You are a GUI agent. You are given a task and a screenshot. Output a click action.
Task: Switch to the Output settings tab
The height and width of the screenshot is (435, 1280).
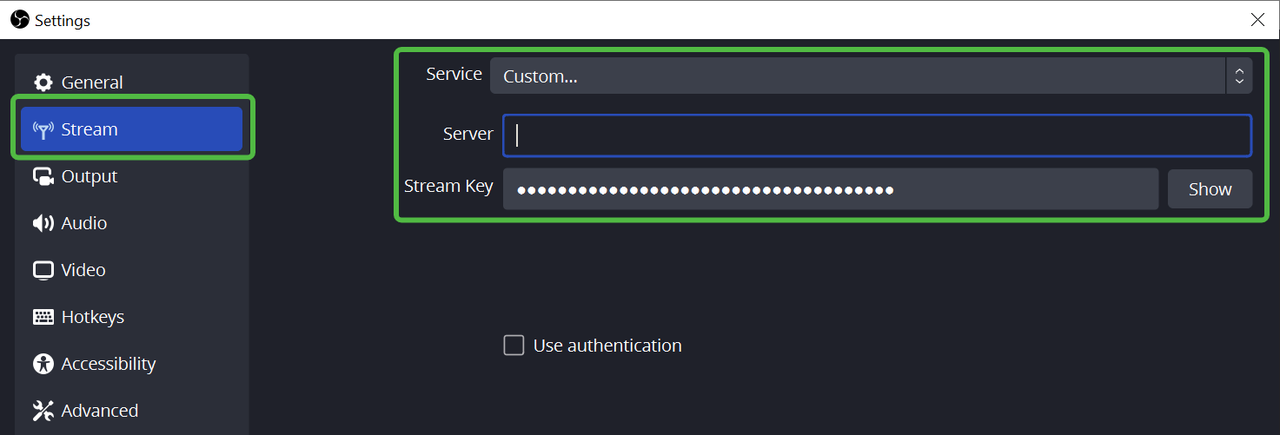point(89,177)
